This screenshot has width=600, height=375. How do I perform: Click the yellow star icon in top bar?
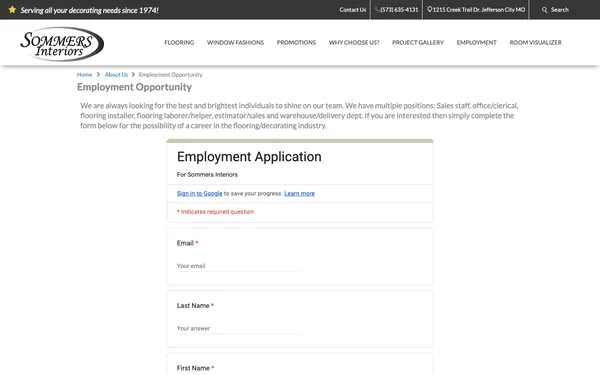(x=12, y=10)
